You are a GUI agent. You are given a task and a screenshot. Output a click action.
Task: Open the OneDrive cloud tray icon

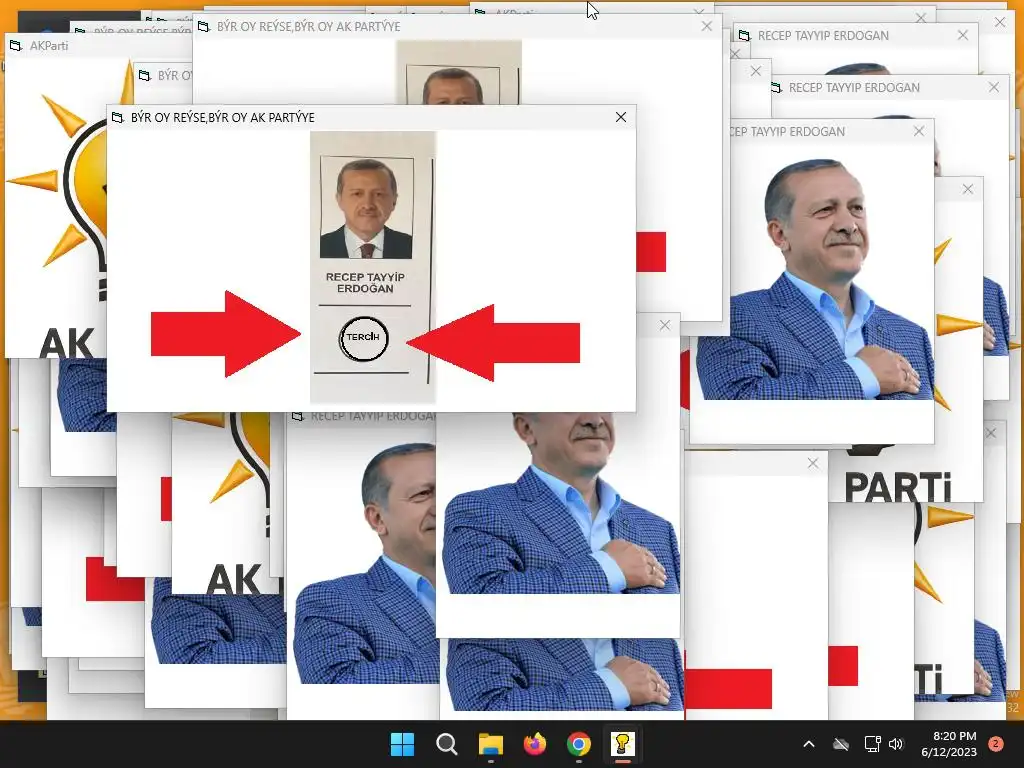coord(841,744)
